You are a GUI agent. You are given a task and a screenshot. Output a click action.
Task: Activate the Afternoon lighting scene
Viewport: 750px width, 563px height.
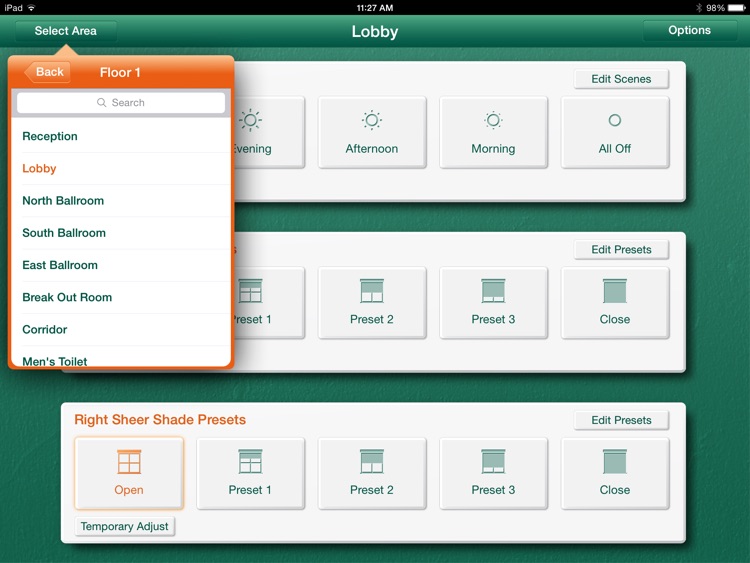tap(372, 132)
